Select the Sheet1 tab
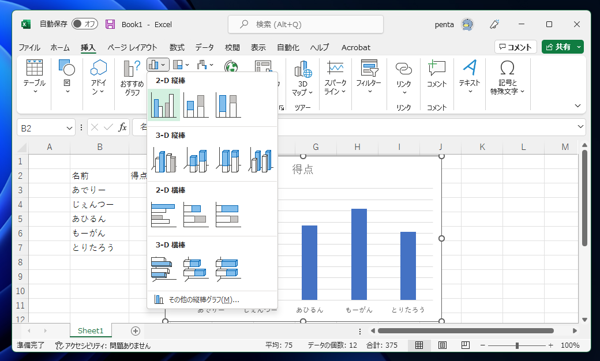Screen dimensions: 600x361 pos(90,330)
